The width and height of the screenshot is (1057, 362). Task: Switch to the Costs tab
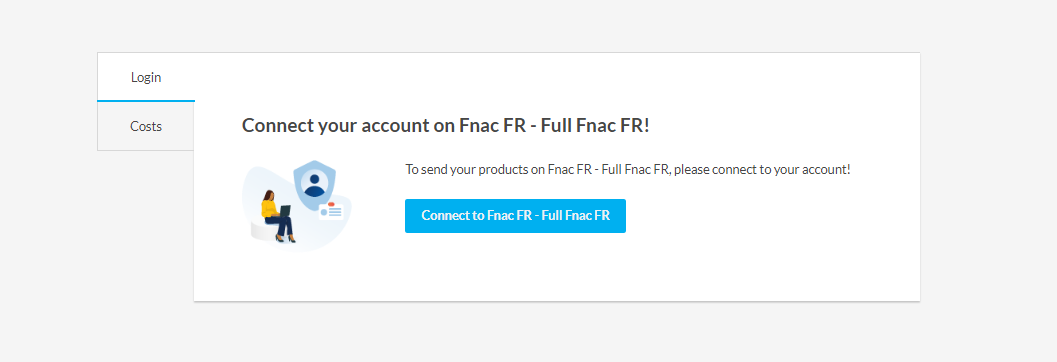click(x=146, y=126)
